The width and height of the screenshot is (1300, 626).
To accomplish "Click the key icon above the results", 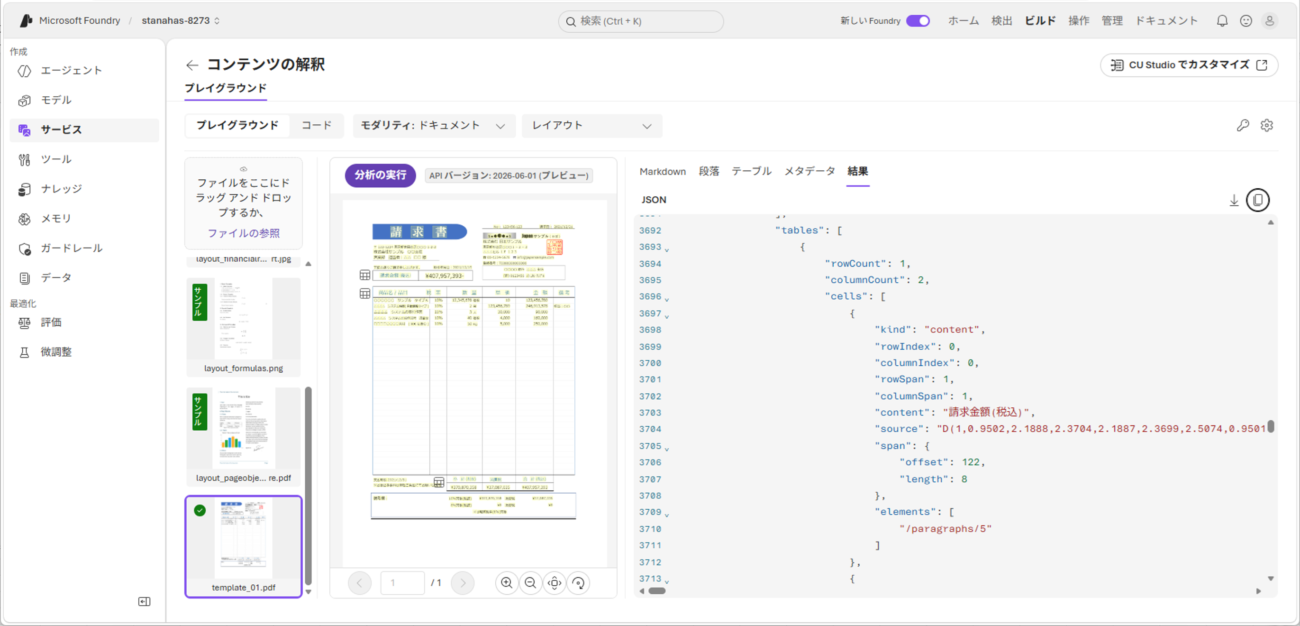I will pos(1243,125).
